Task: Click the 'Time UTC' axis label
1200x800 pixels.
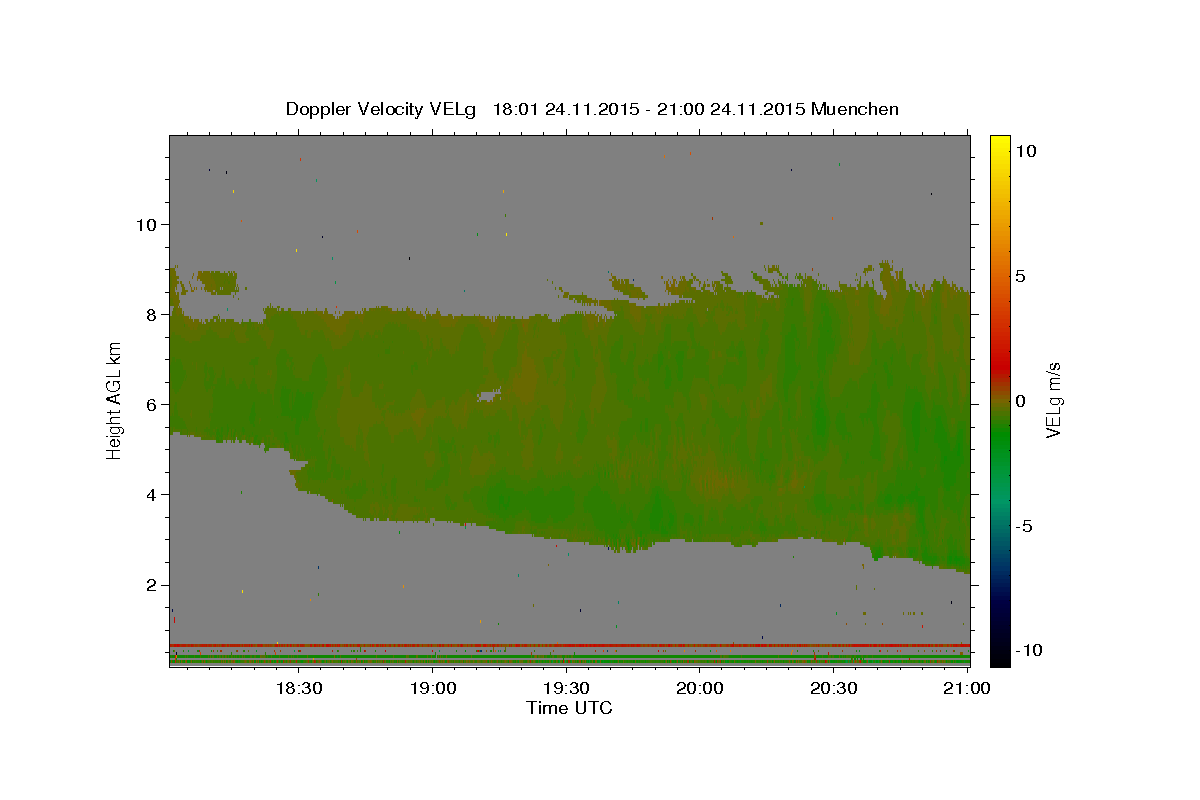Action: click(569, 708)
